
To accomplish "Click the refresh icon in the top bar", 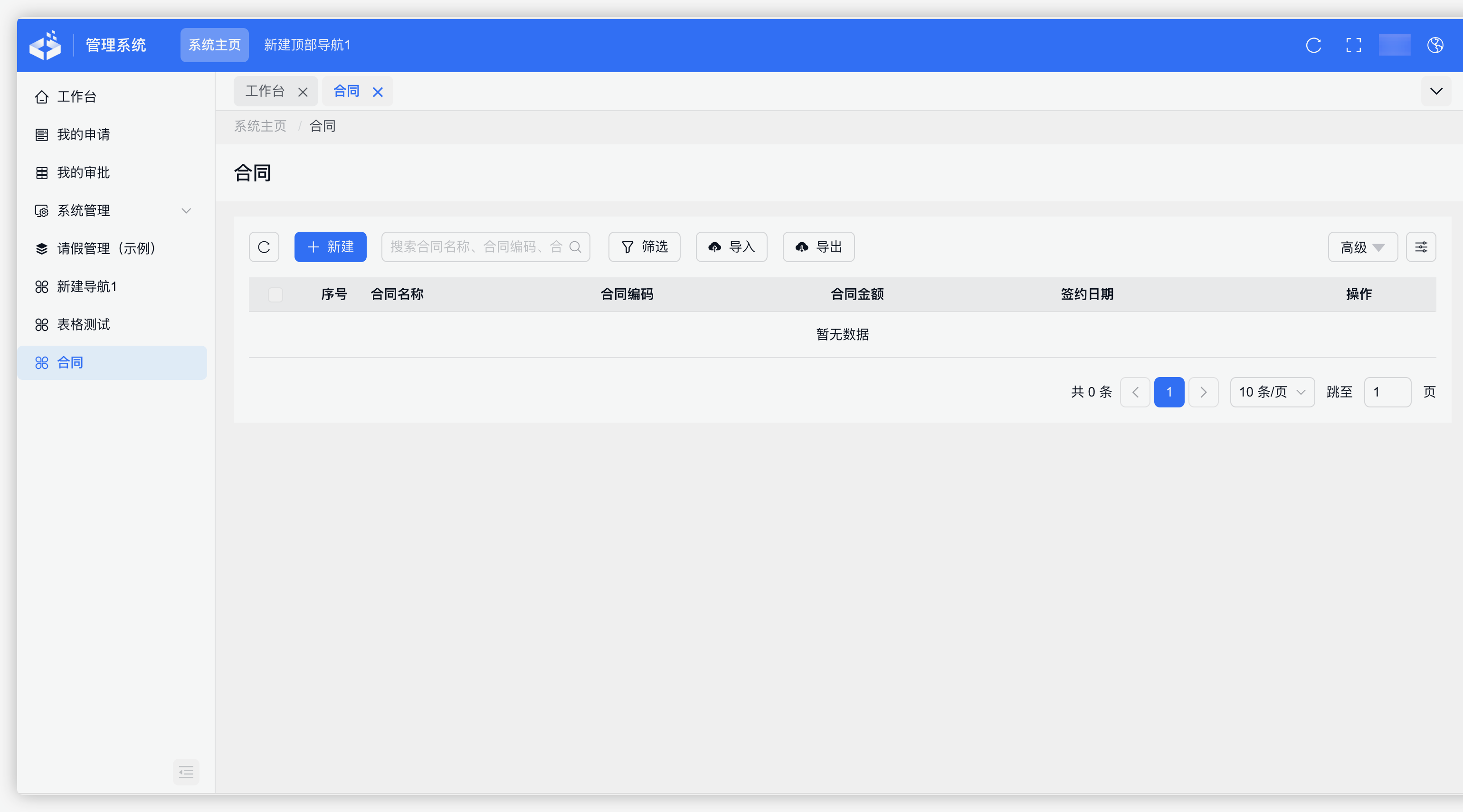I will [1314, 45].
